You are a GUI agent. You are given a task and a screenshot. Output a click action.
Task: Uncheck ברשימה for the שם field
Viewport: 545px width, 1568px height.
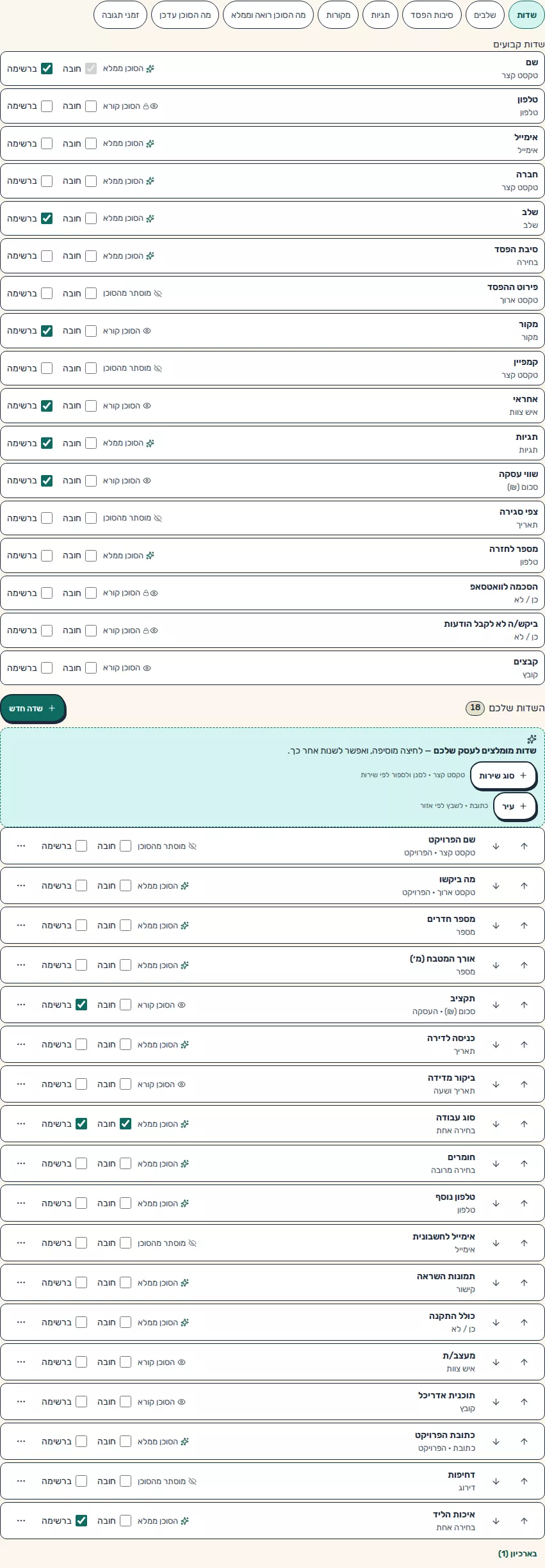(47, 69)
